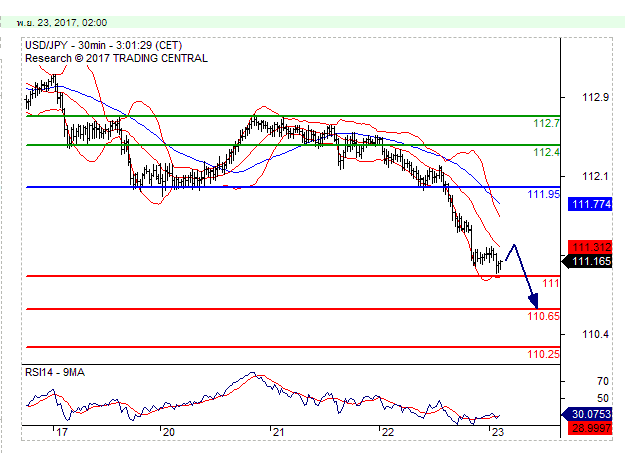Click the blue 111.774 price tag
The image size is (625, 454).
click(590, 204)
